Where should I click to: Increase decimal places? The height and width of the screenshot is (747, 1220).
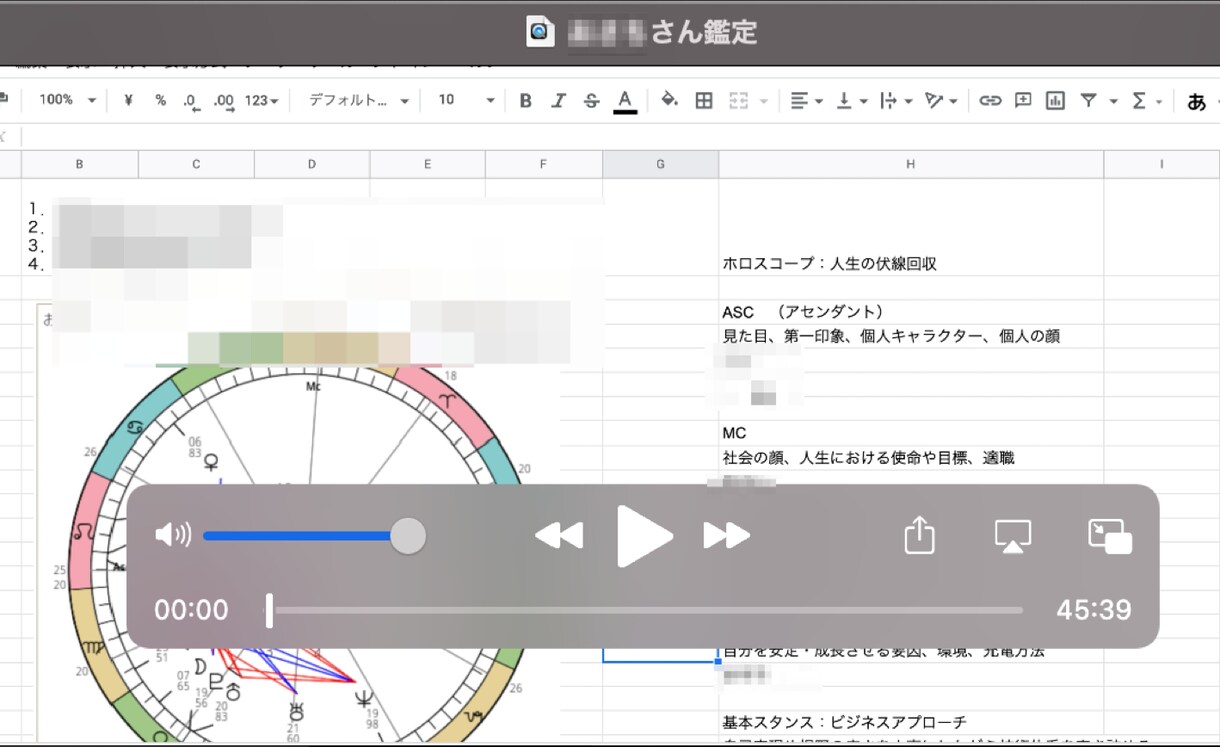coord(224,101)
